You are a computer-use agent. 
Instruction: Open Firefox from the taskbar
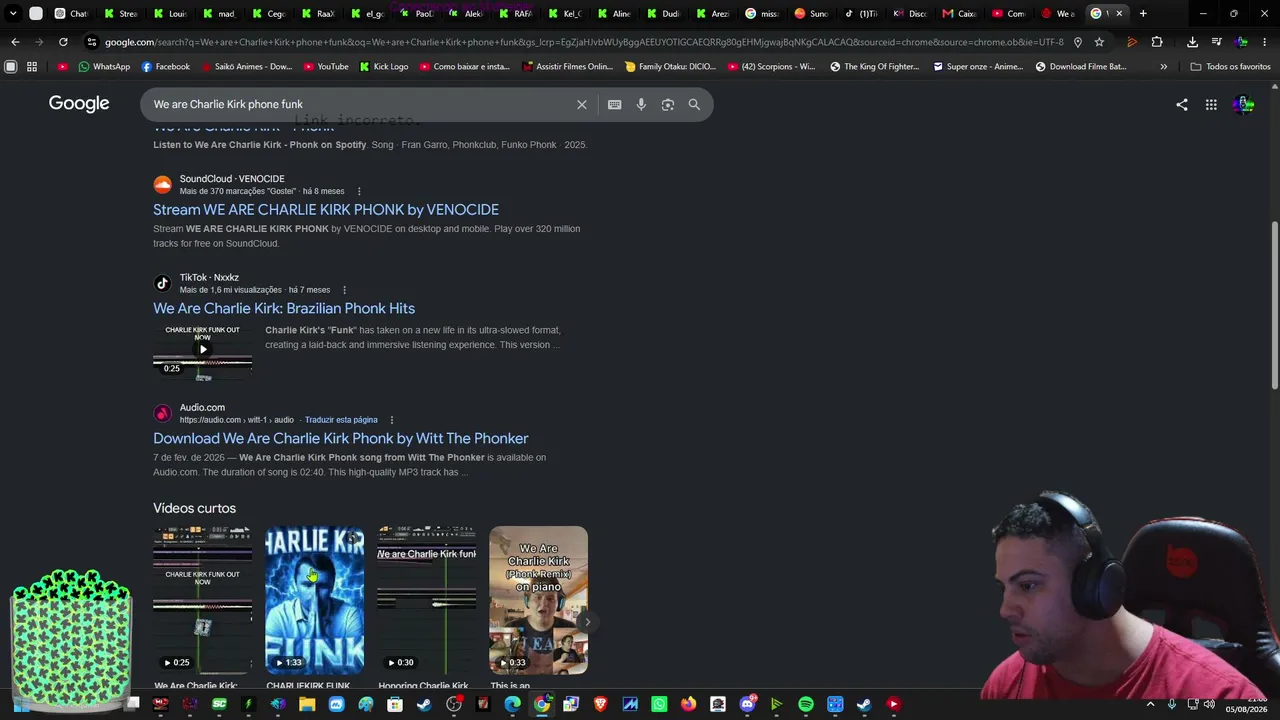pyautogui.click(x=688, y=704)
